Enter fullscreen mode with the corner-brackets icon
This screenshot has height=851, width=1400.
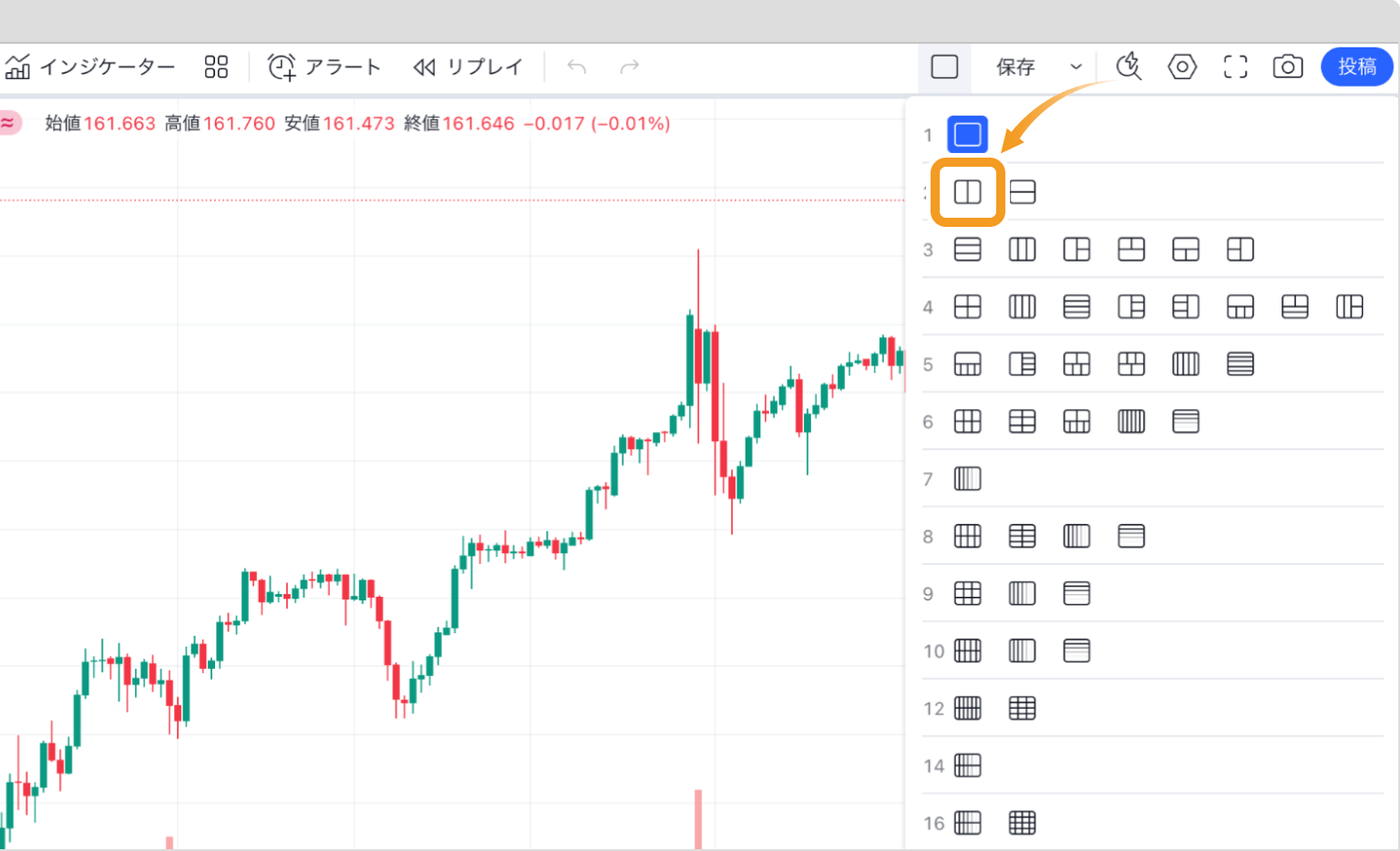coord(1235,67)
